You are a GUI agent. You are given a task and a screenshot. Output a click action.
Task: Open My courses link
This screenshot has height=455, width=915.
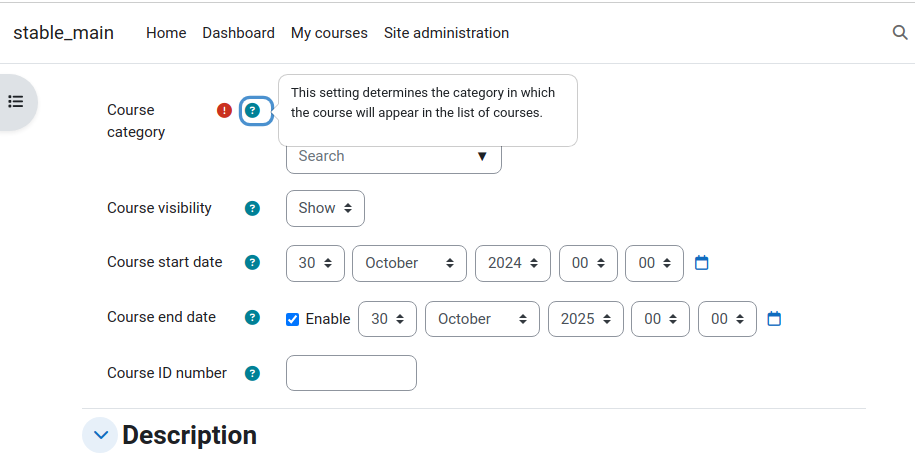coord(329,33)
